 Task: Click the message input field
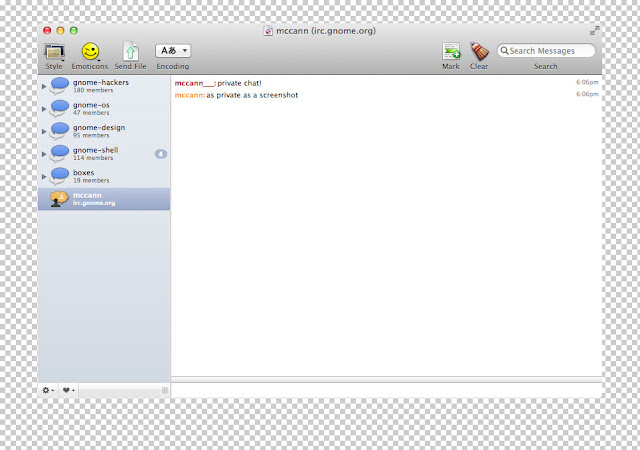tap(386, 390)
